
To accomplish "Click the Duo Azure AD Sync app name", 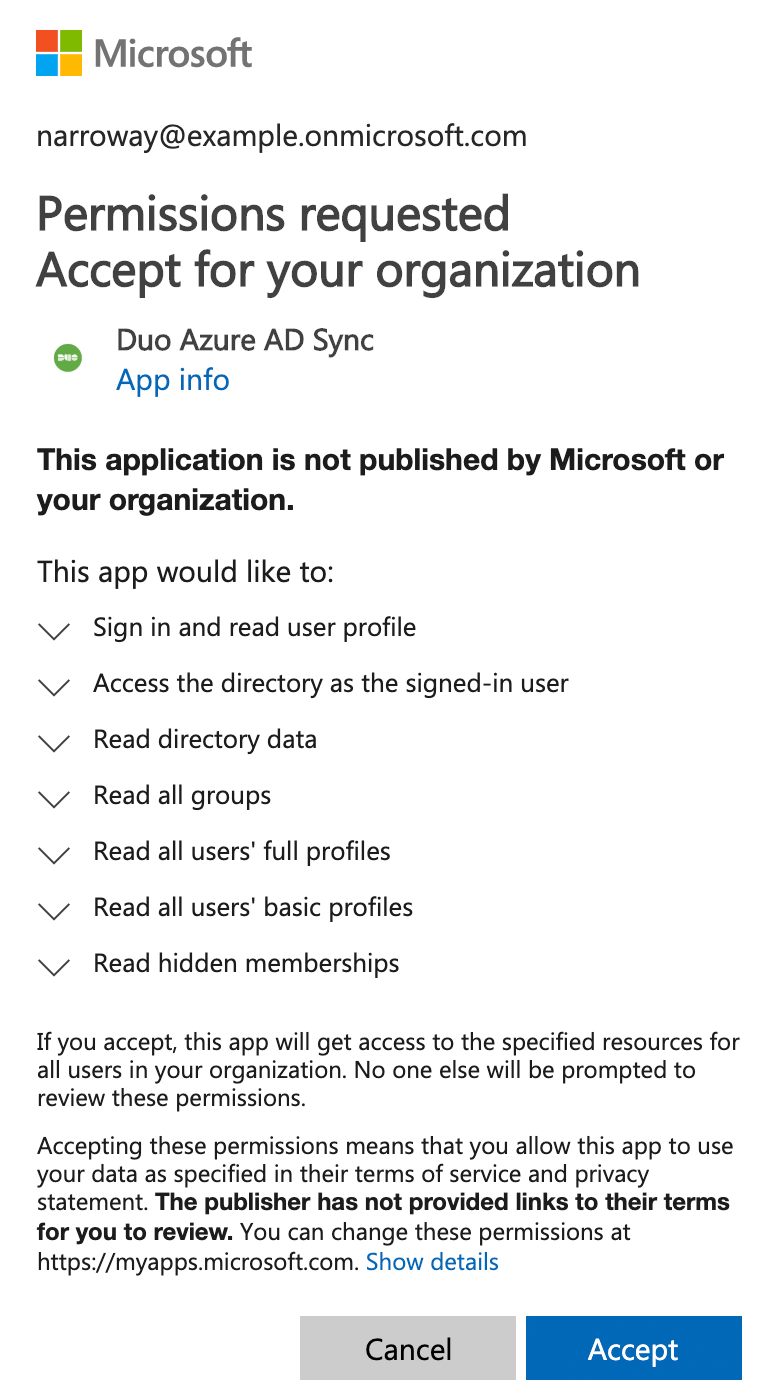I will 245,340.
